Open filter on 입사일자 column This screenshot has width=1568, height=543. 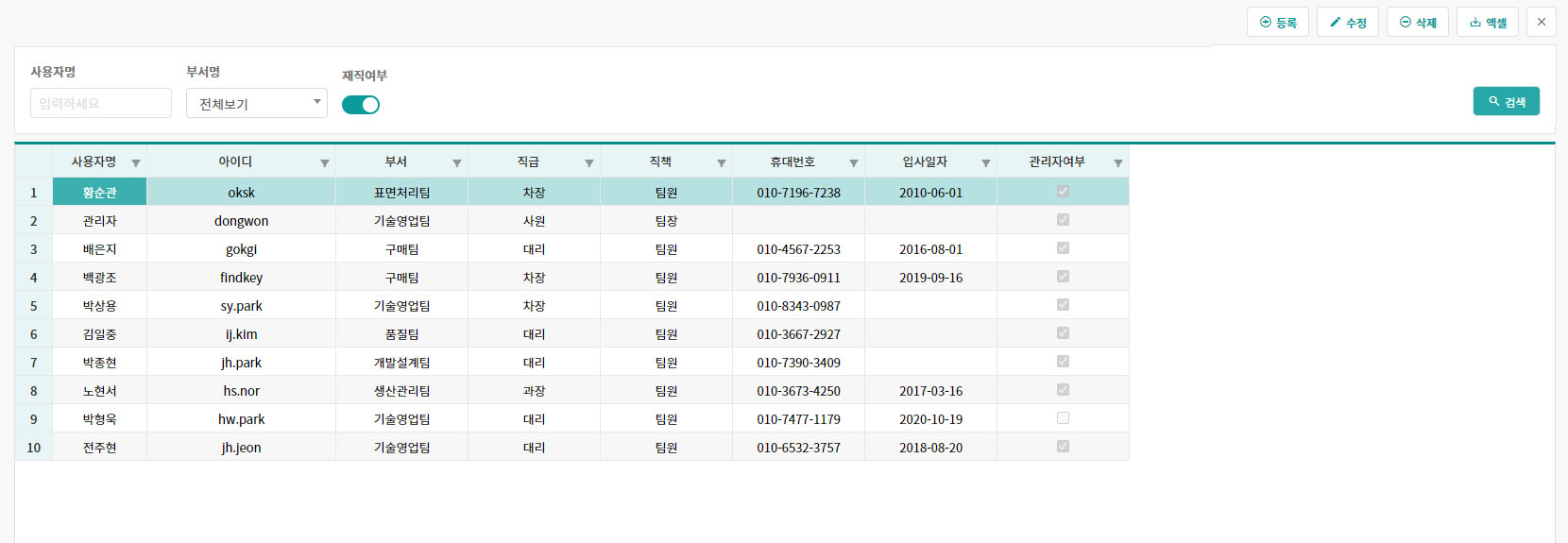point(986,163)
